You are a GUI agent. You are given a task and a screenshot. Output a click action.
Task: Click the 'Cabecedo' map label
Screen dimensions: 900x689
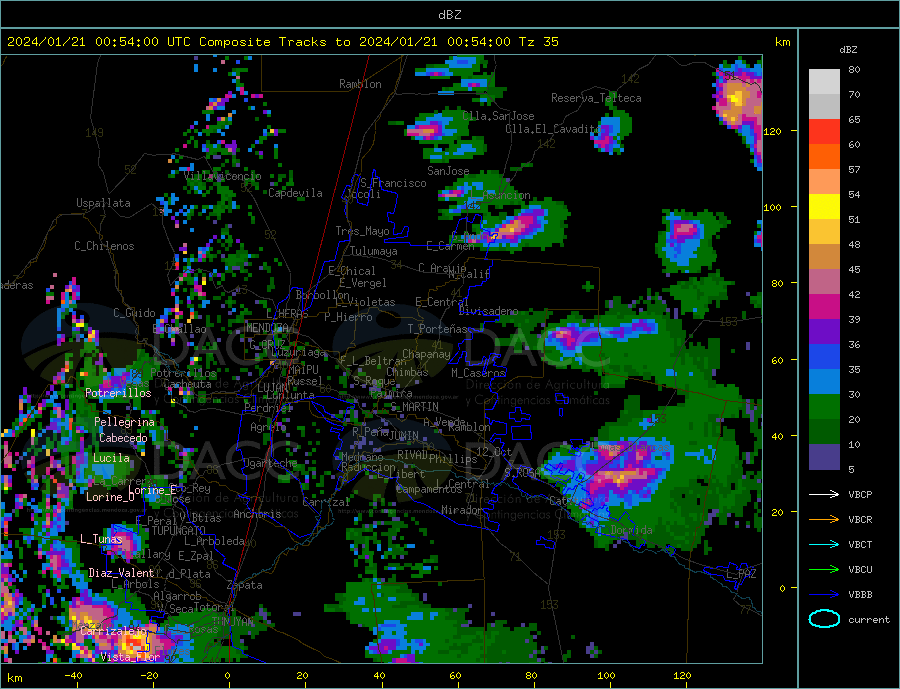click(x=123, y=438)
